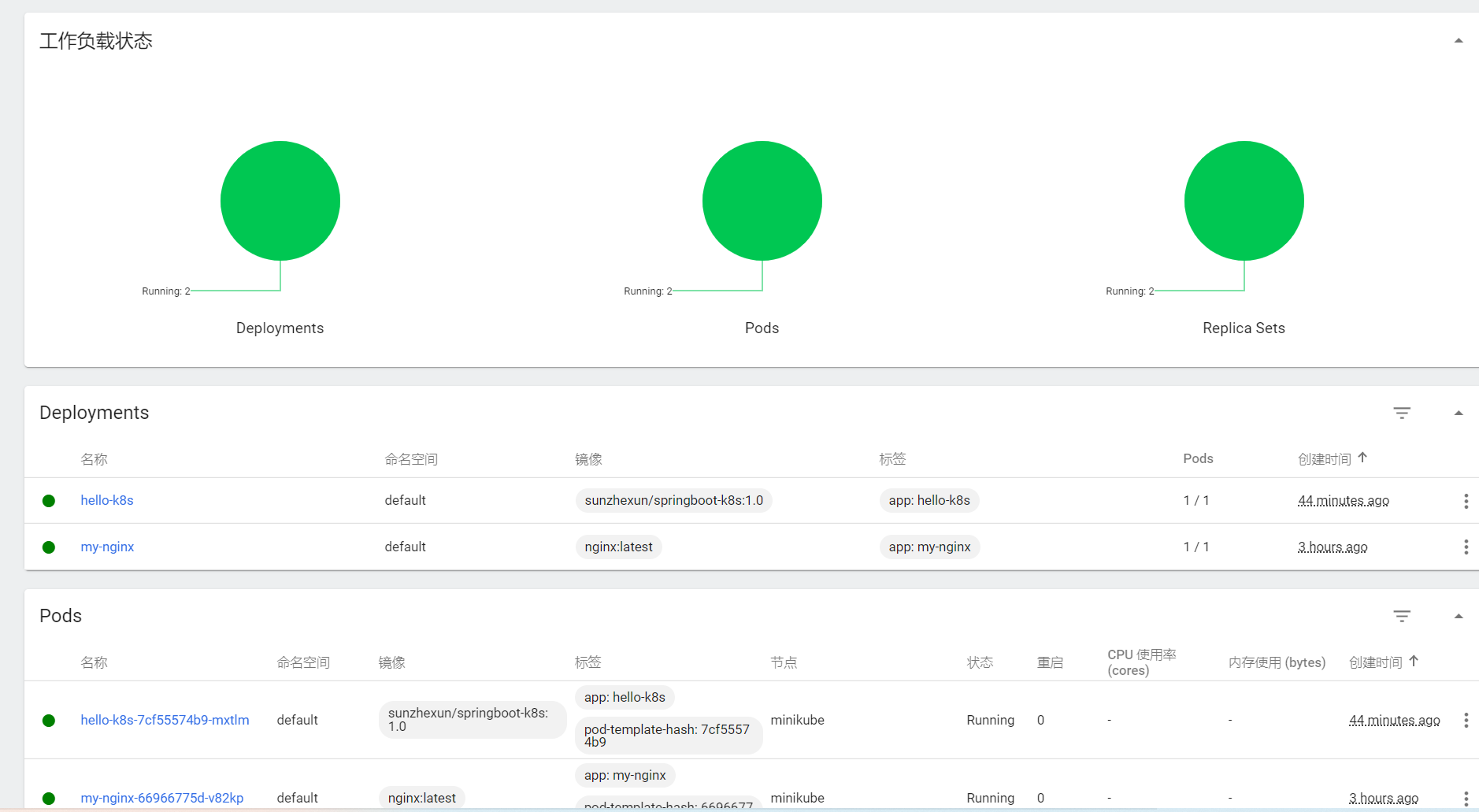Click the 44 minutes ago timestamp link

pyautogui.click(x=1344, y=500)
